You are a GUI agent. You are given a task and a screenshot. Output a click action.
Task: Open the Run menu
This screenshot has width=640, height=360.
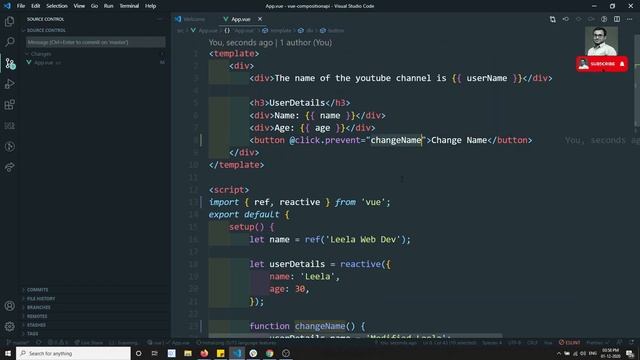(x=109, y=6)
